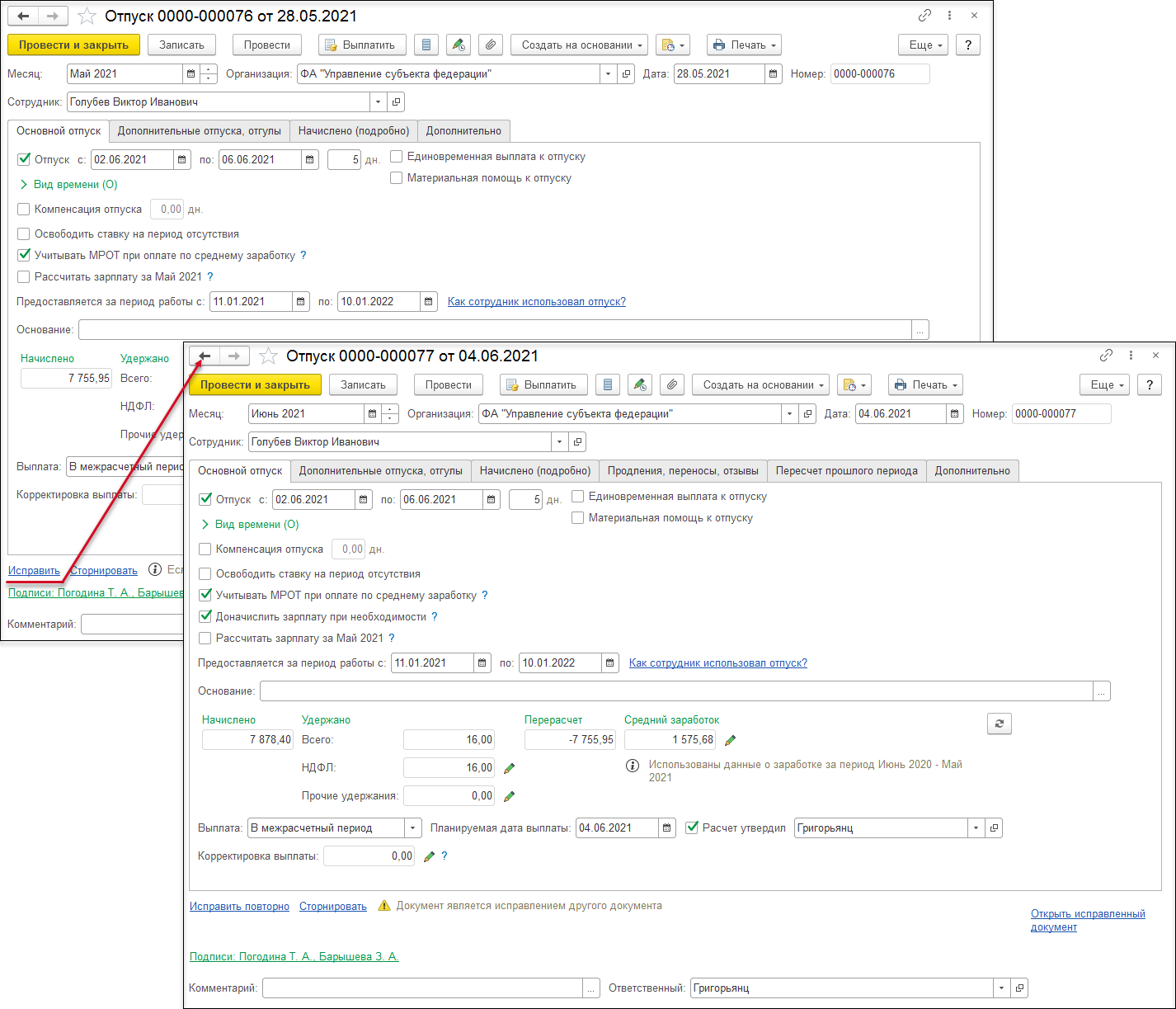Open Дополнительно tab in back window
Viewport: 1176px width, 1009px height.
click(463, 130)
